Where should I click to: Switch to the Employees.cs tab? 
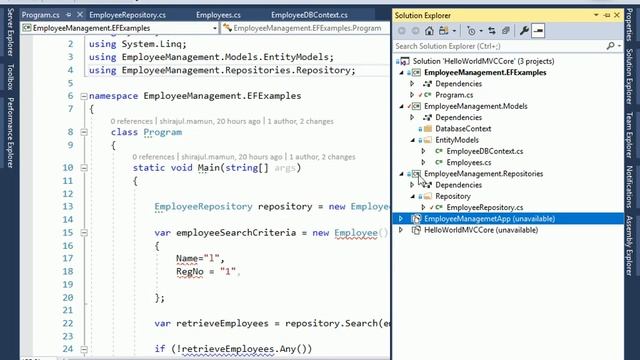(x=218, y=15)
